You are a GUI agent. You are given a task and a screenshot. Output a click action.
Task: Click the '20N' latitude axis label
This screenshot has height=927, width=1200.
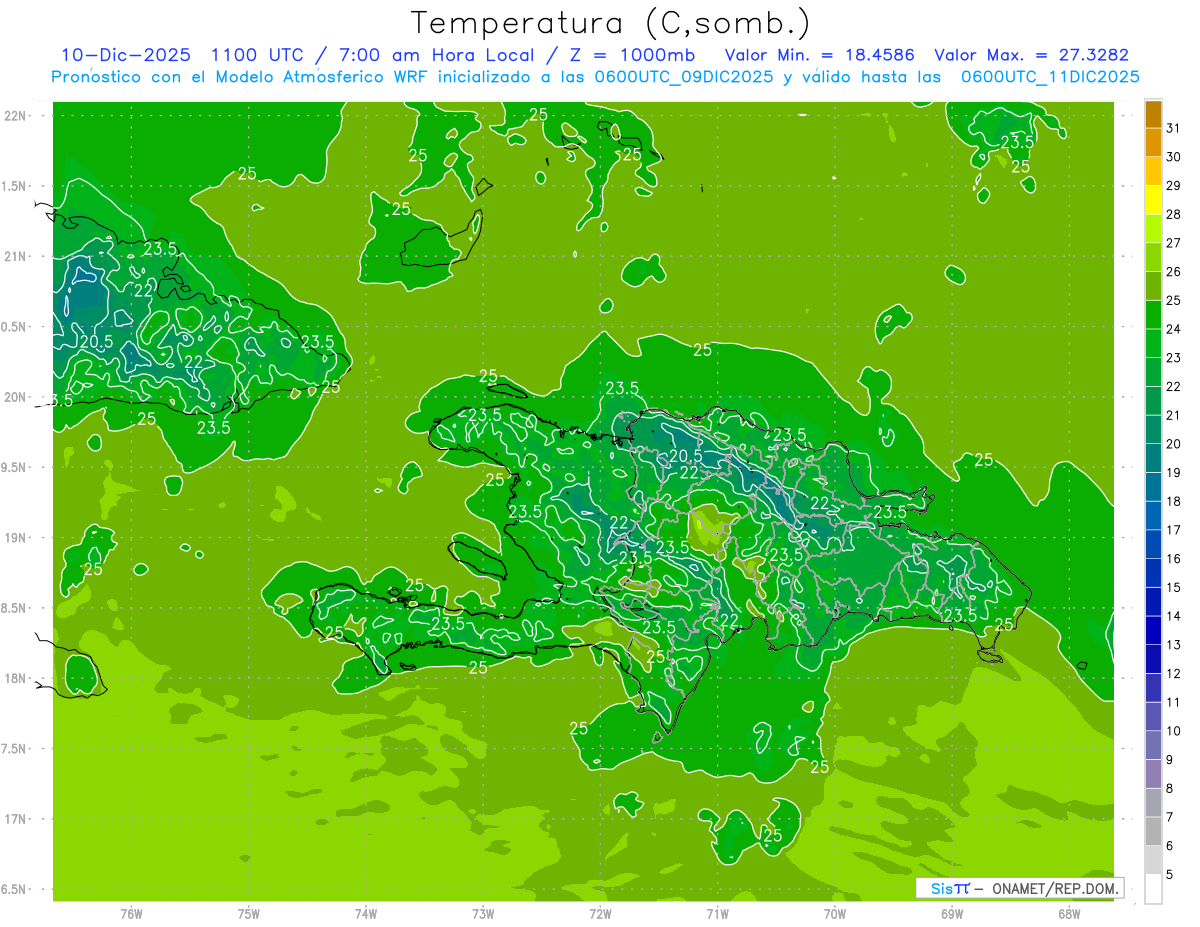click(x=16, y=397)
